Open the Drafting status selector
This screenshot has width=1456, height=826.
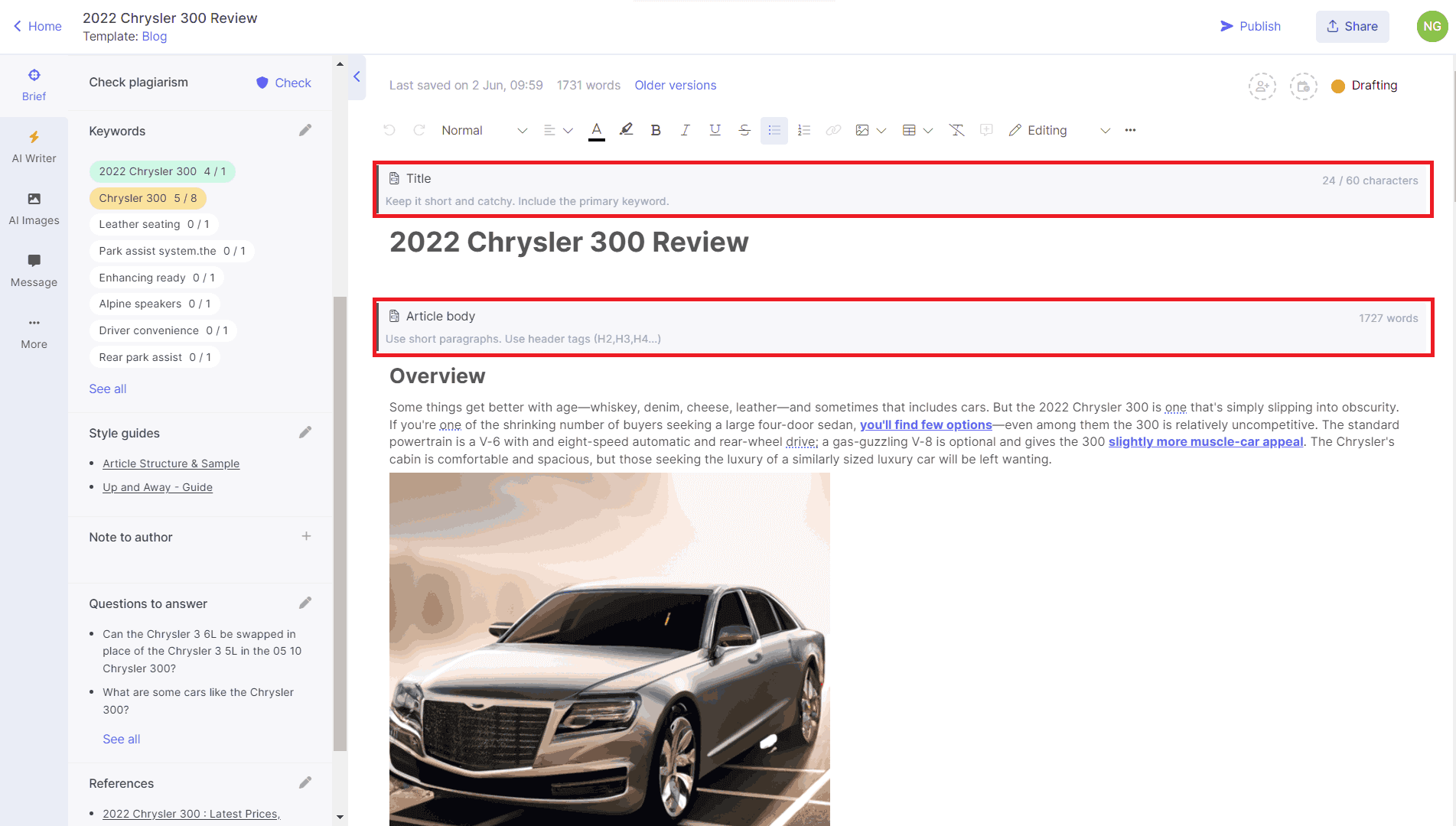tap(1364, 86)
